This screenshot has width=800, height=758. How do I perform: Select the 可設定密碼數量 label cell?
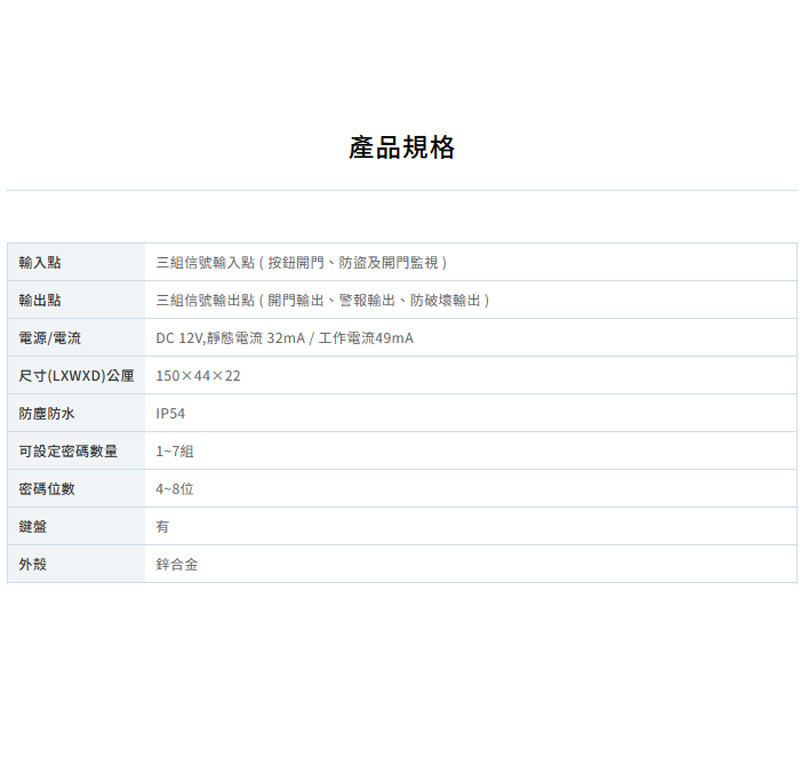(68, 451)
